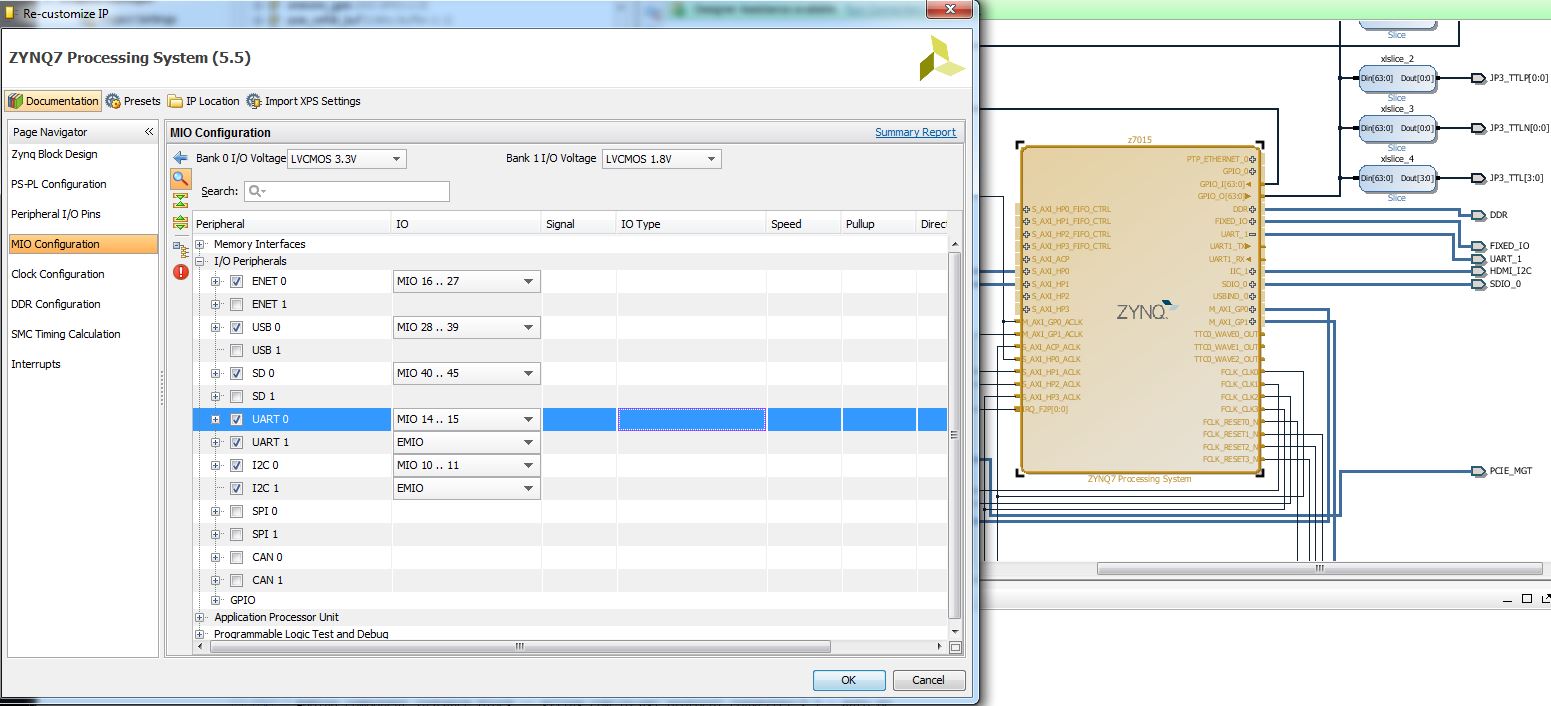Click the blue back arrow icon
Screen dimensions: 1551x706
pos(181,158)
